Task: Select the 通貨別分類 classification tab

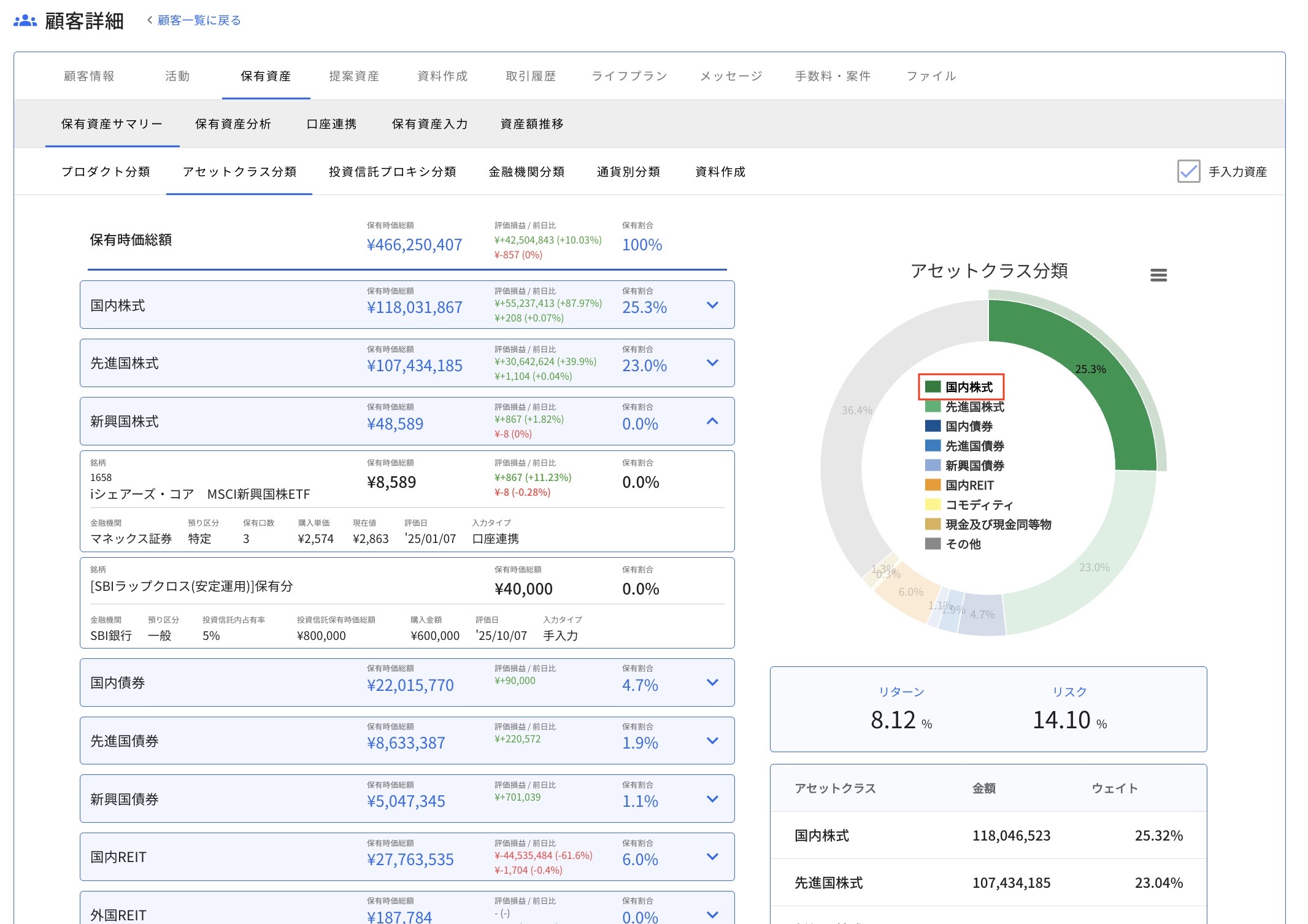Action: pyautogui.click(x=628, y=172)
